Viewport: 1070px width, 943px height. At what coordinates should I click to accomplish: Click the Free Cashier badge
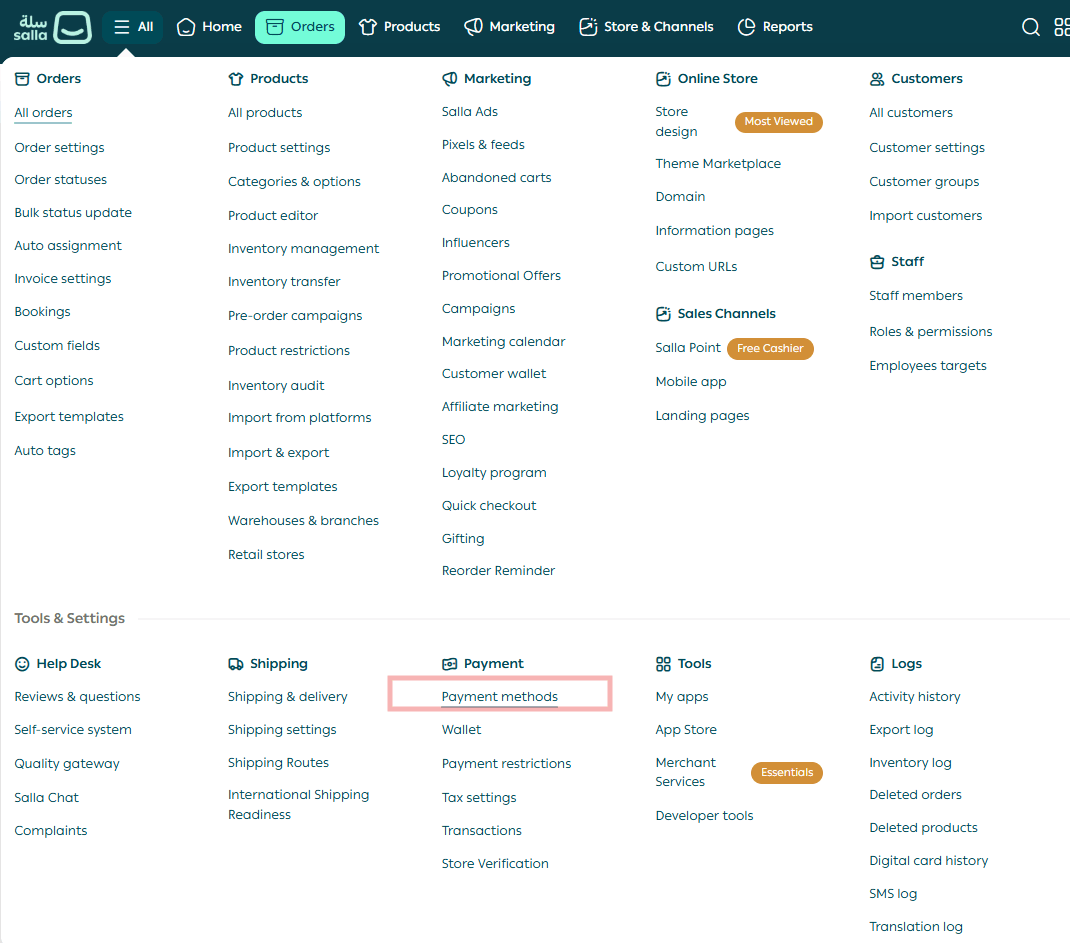(770, 349)
